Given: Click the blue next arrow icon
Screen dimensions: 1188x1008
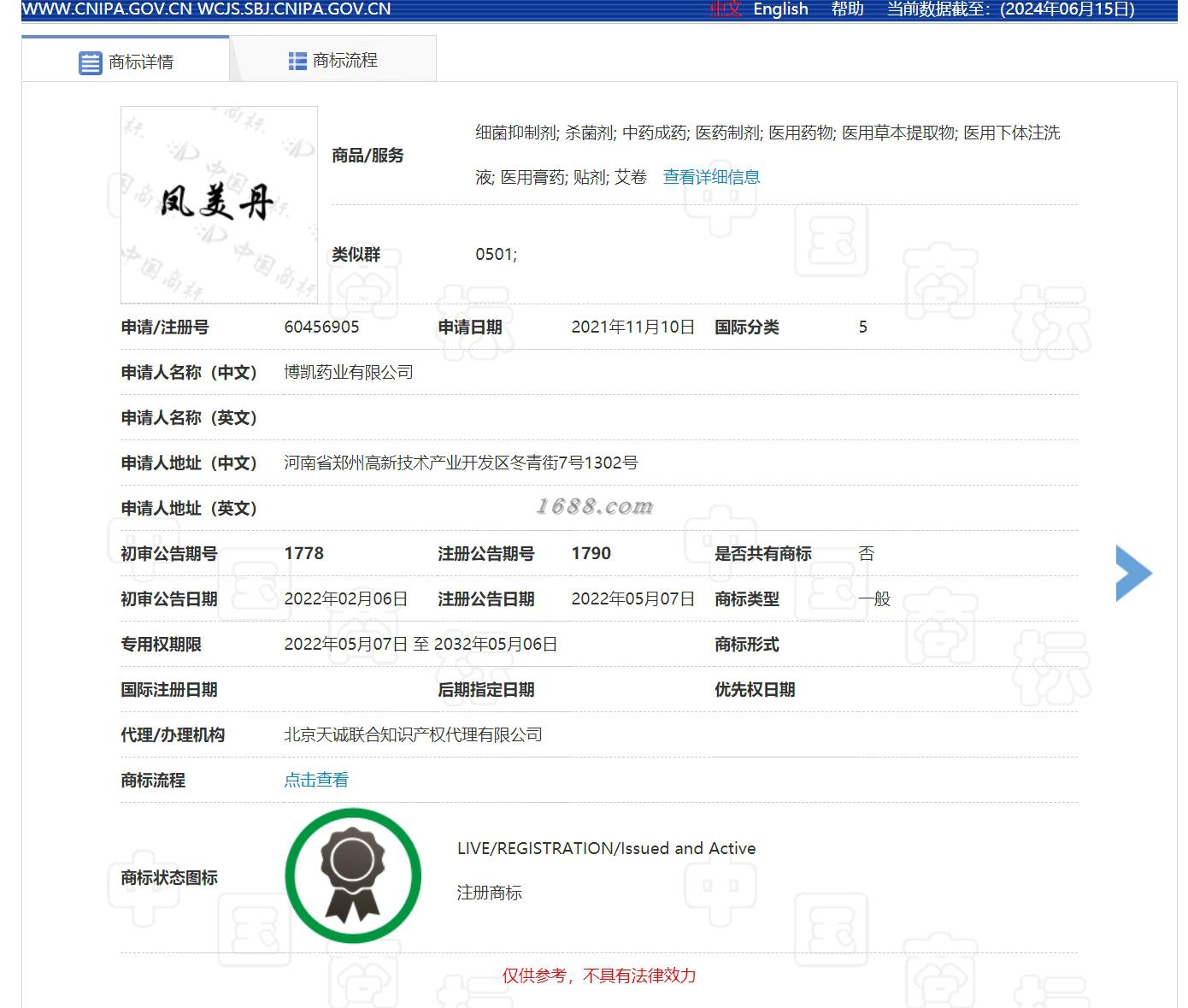Looking at the screenshot, I should (1134, 573).
